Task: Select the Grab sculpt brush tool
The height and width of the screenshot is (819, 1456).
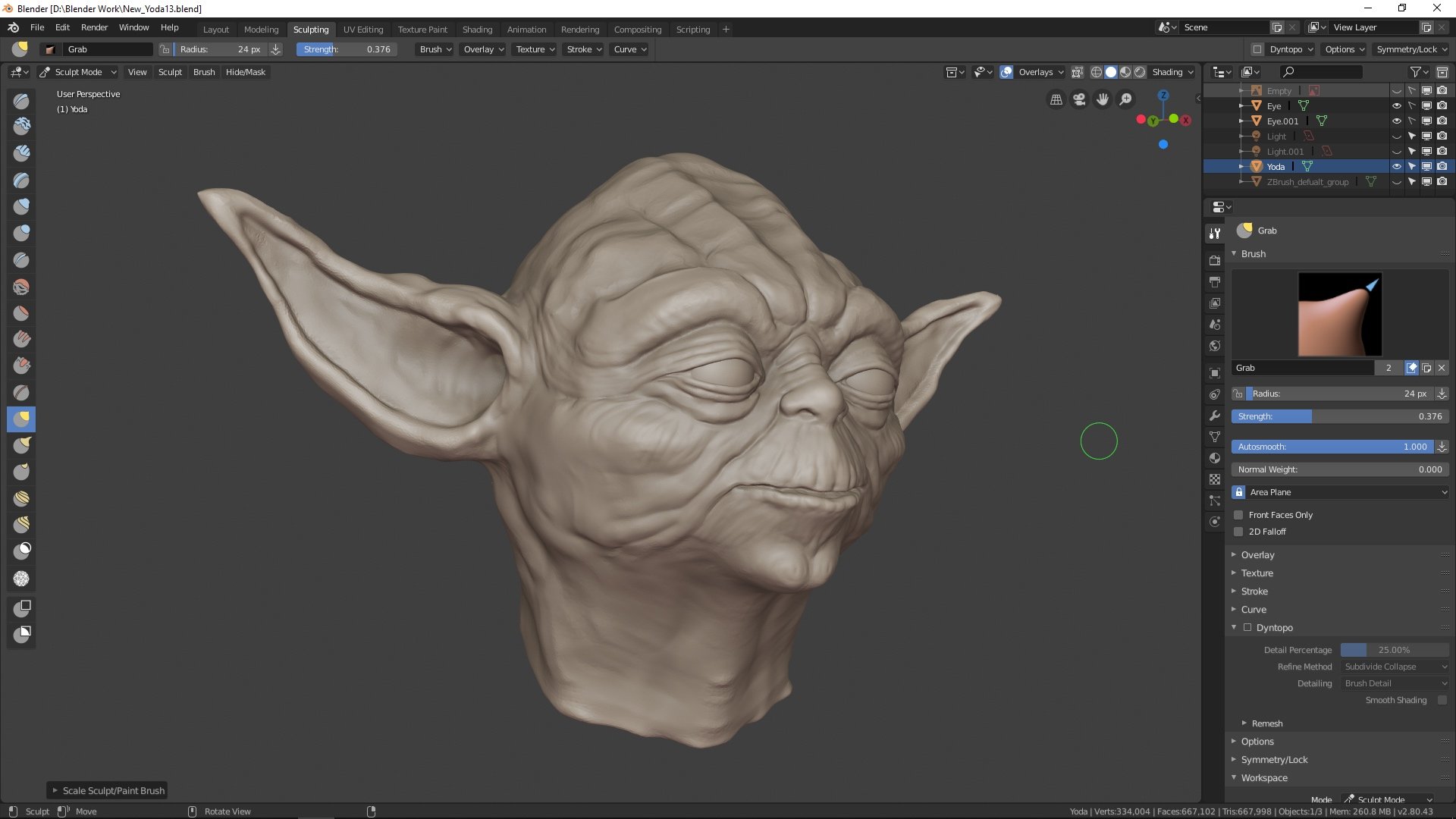Action: coord(21,417)
